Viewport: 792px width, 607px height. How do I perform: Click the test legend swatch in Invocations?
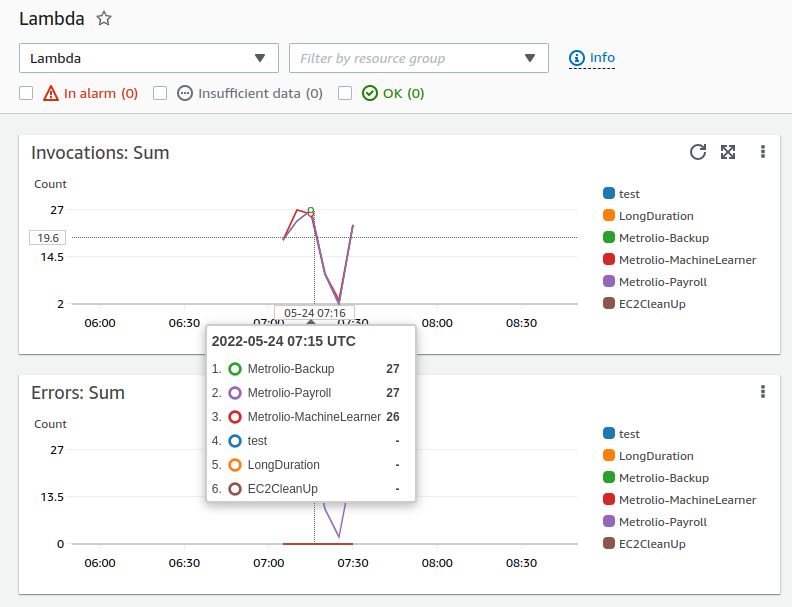tap(609, 194)
